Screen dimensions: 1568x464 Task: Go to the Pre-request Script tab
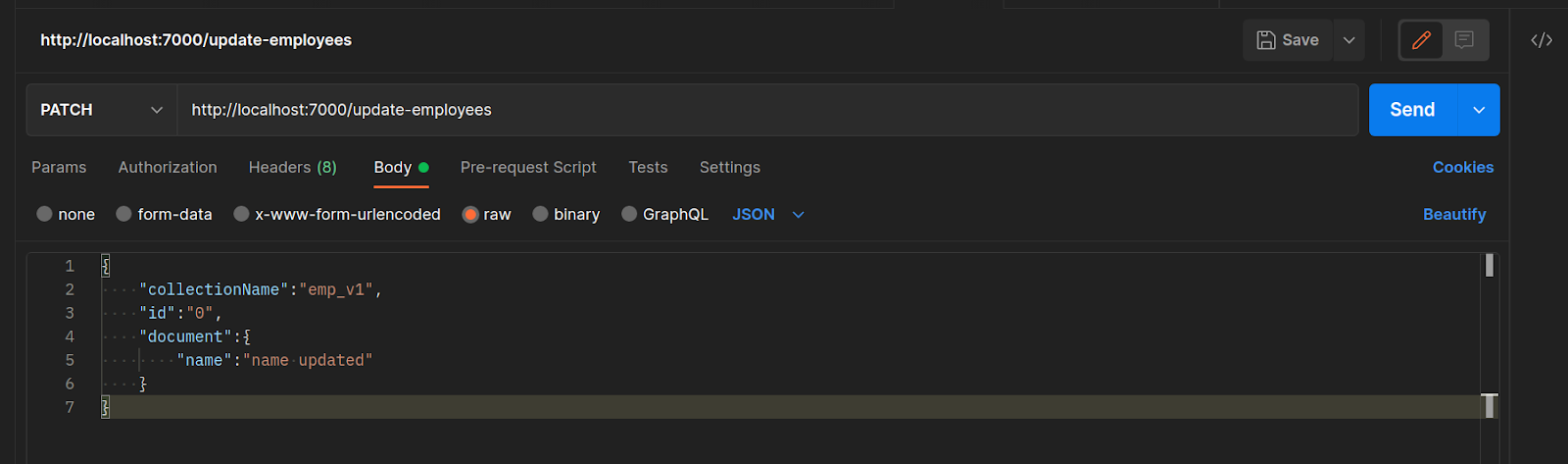(528, 168)
